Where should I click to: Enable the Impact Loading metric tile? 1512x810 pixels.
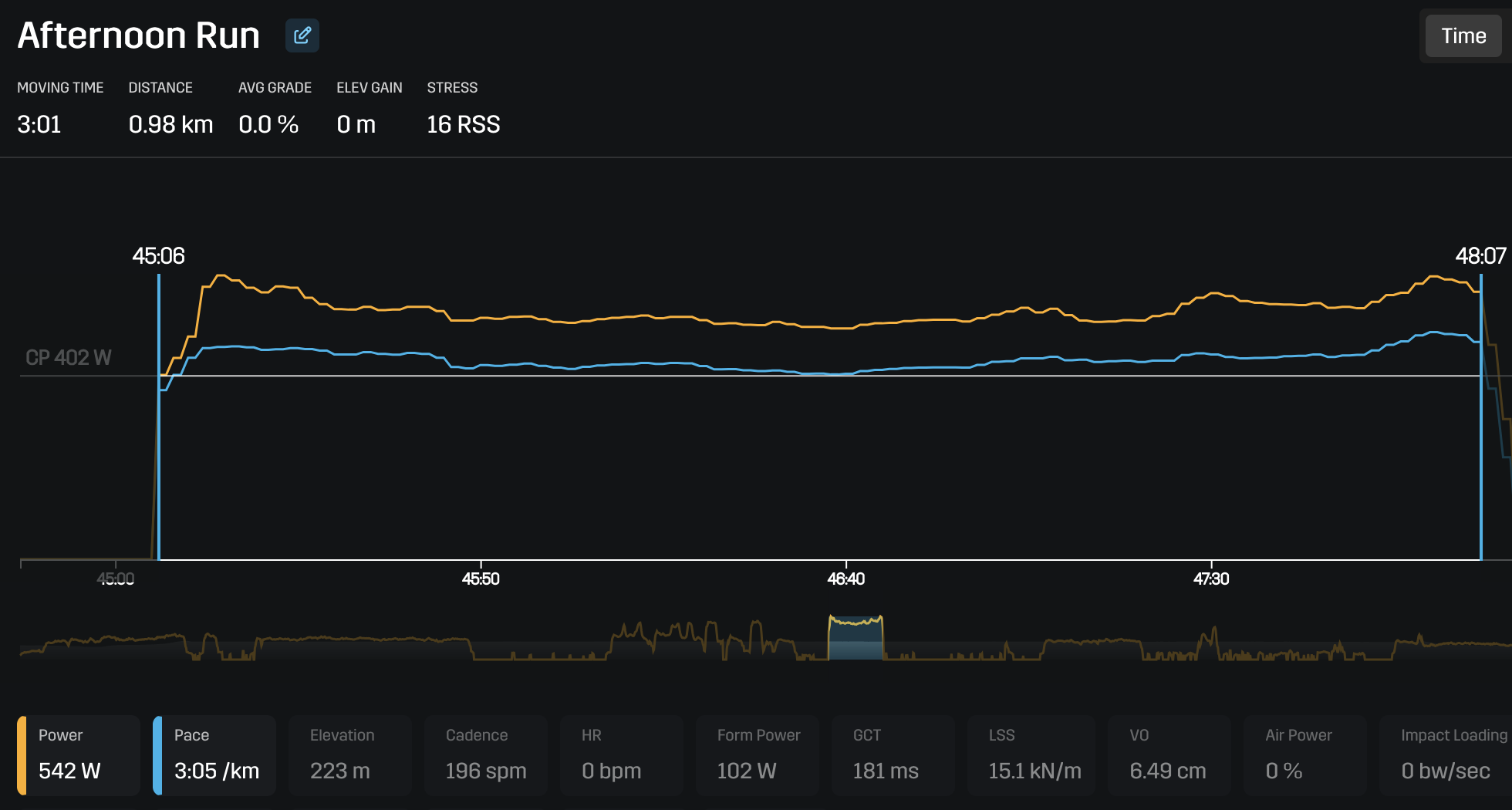(1446, 754)
